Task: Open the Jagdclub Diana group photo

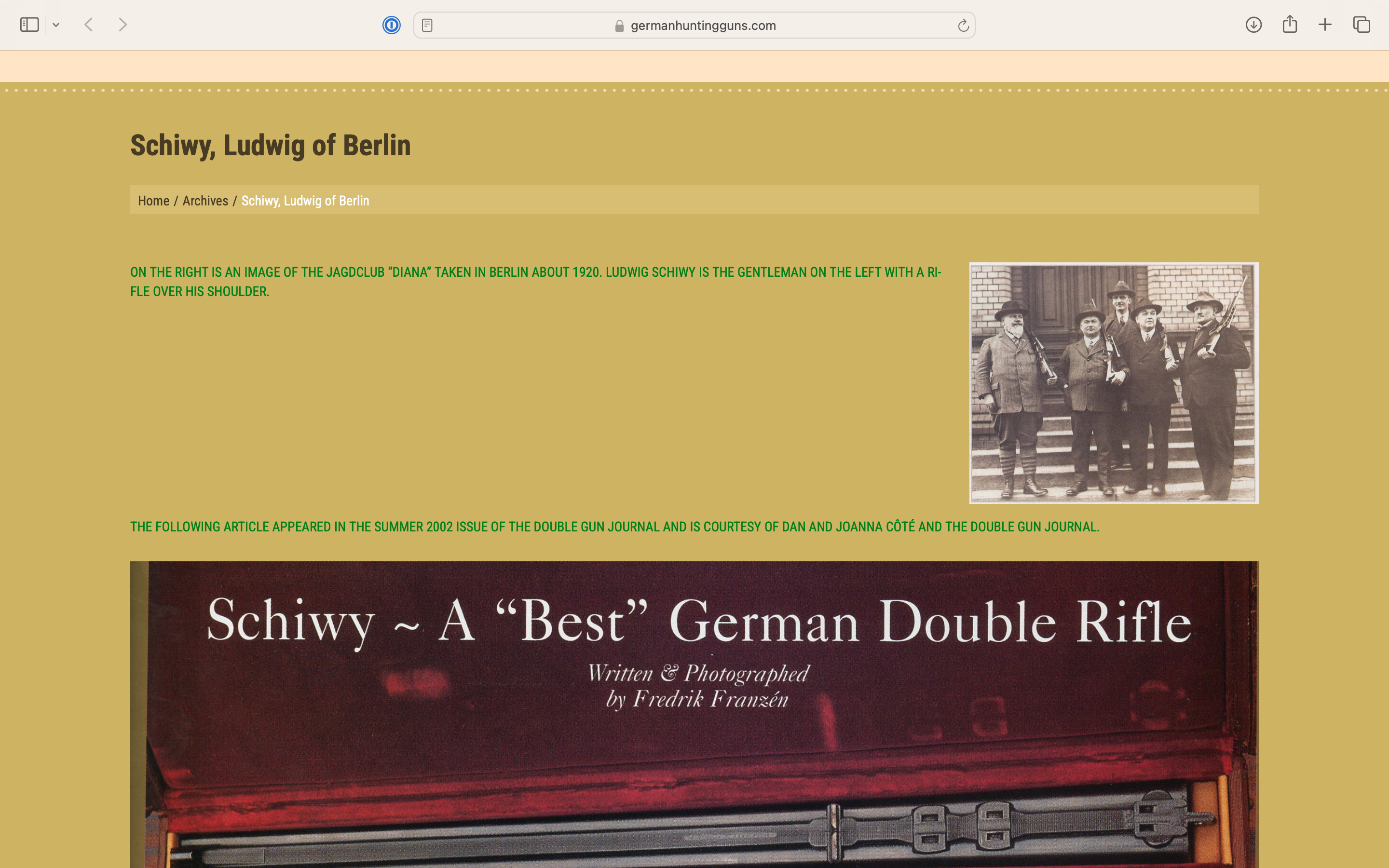Action: 1114,383
